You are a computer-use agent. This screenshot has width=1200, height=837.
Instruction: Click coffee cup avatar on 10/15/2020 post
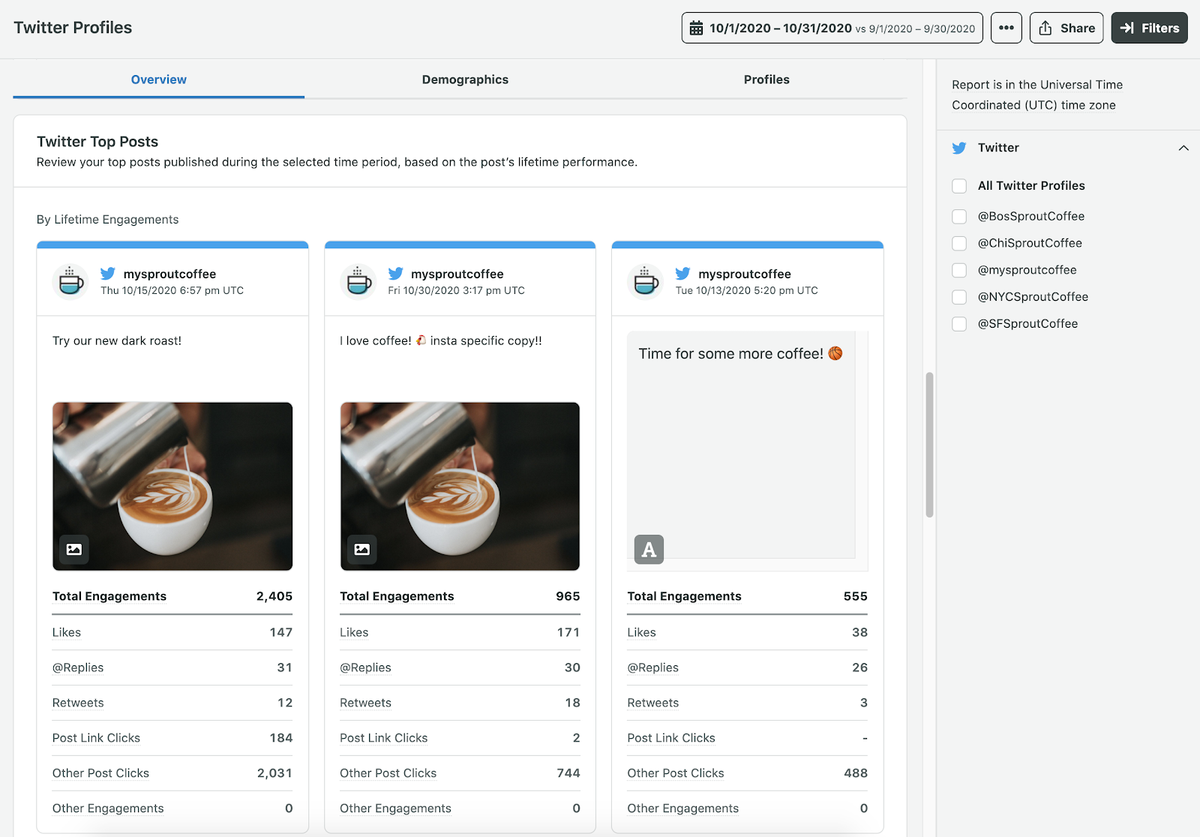coord(70,282)
